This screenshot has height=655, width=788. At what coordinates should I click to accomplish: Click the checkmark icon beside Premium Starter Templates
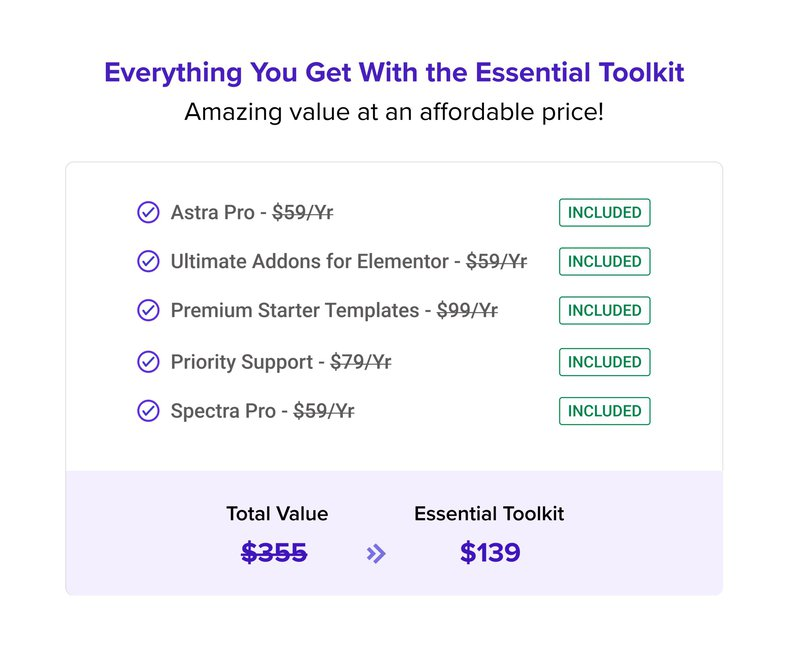[x=148, y=310]
